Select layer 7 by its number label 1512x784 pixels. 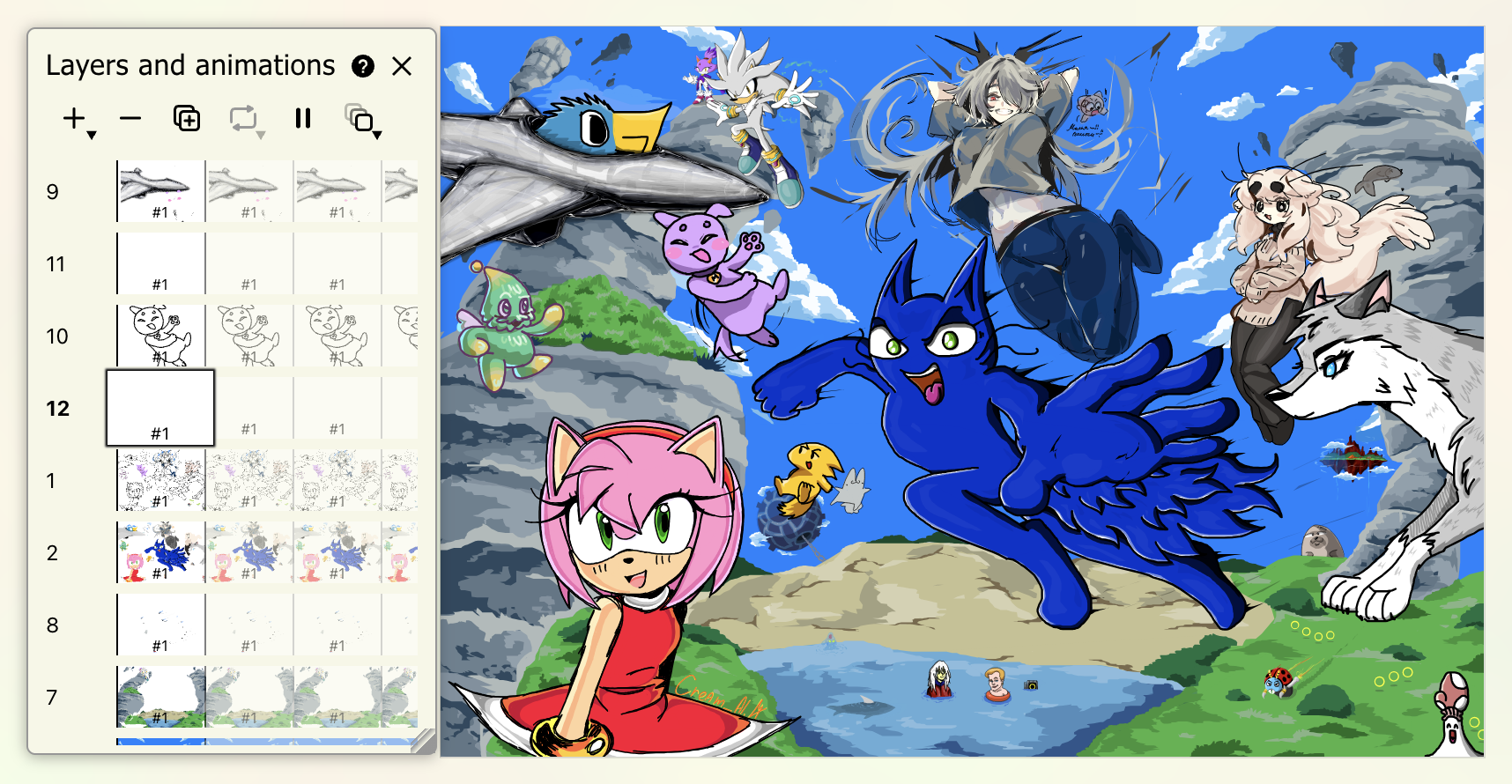(53, 698)
